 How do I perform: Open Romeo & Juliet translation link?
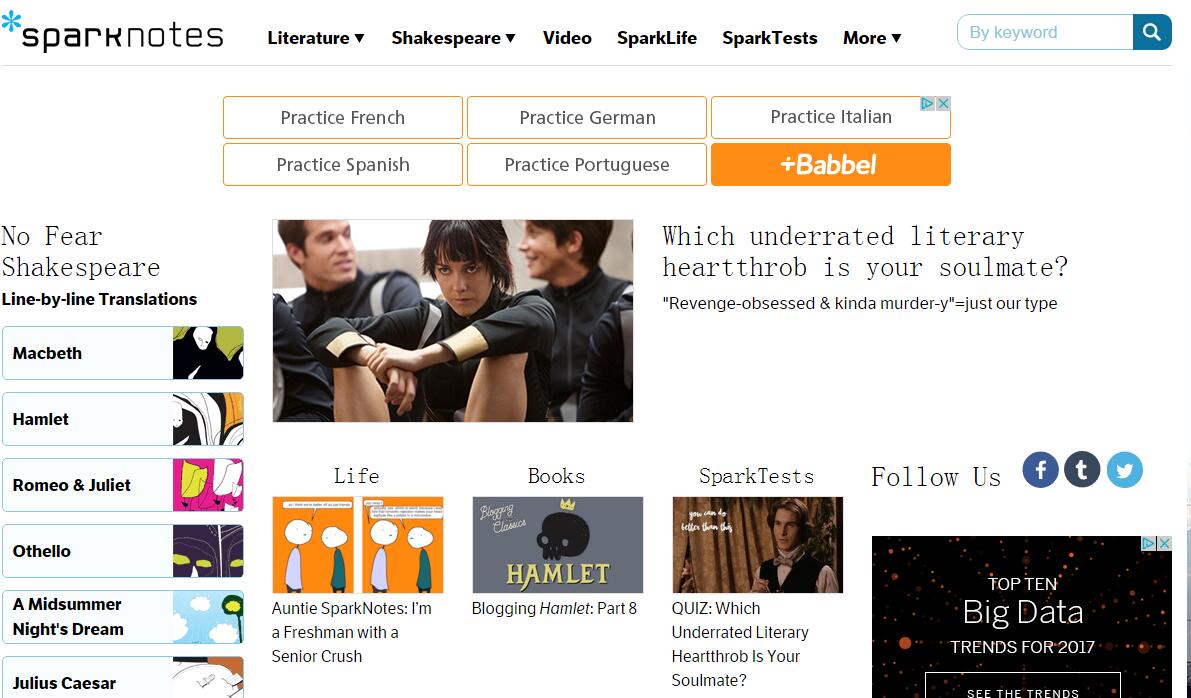pos(123,485)
